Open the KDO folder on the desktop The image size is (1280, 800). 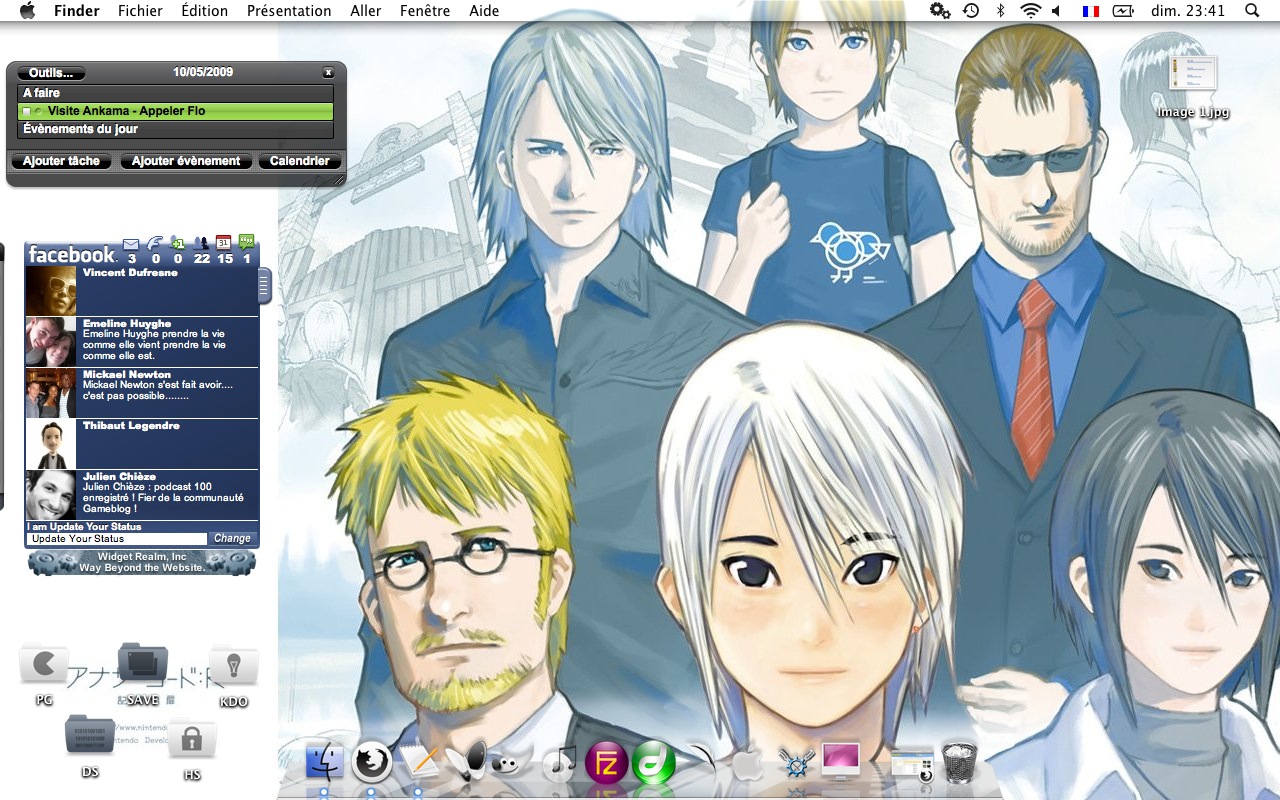pyautogui.click(x=233, y=666)
